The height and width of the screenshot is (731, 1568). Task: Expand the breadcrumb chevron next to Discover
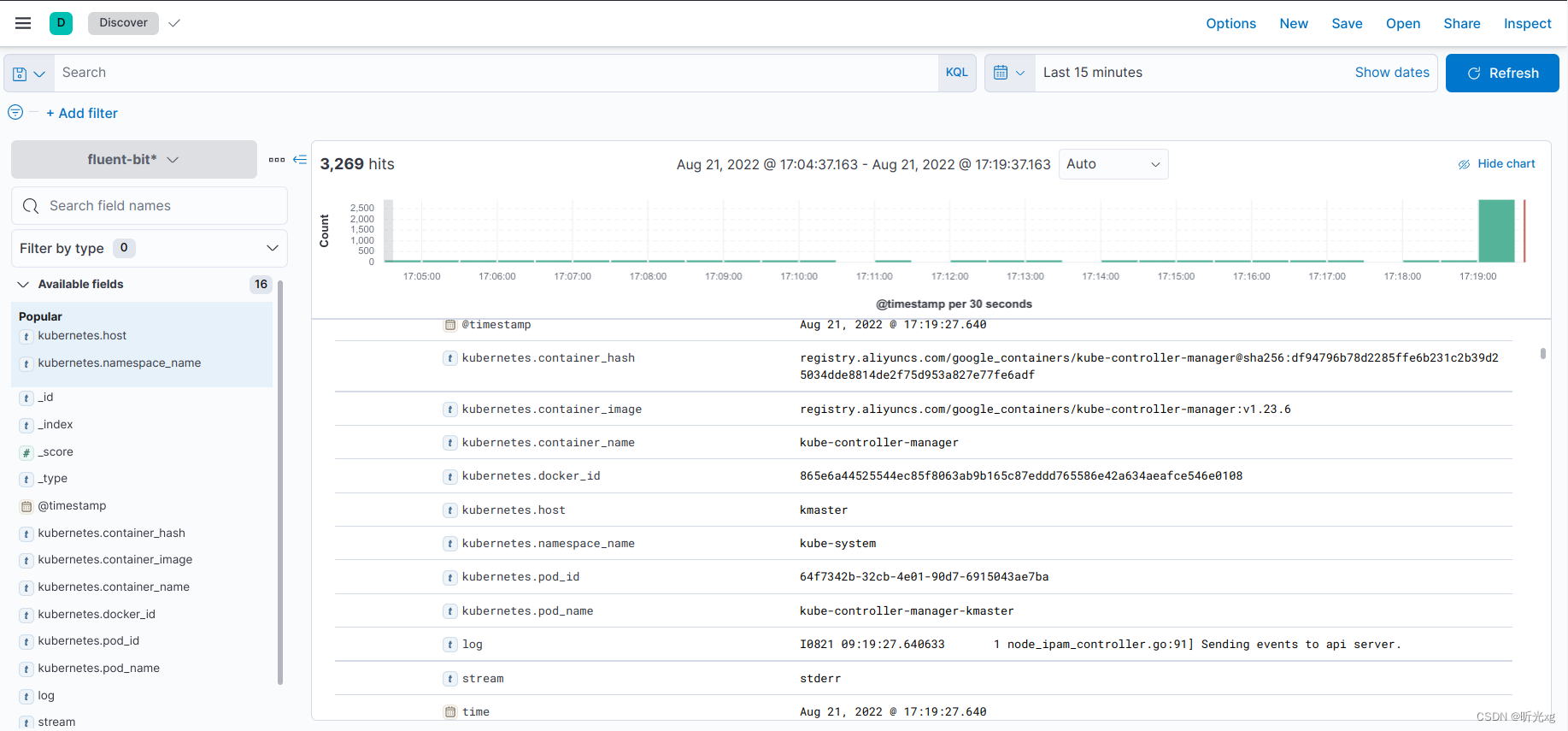point(174,23)
